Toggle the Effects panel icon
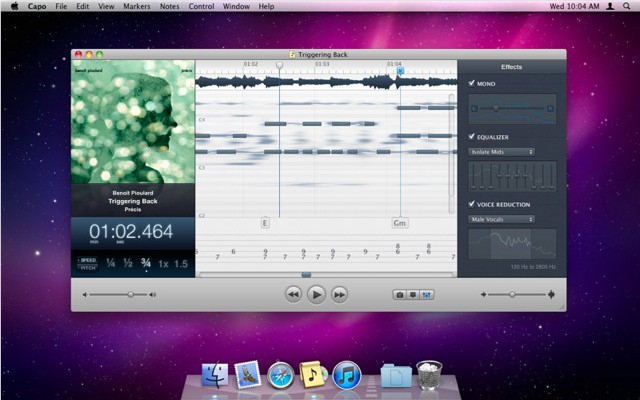This screenshot has width=640, height=400. [427, 295]
